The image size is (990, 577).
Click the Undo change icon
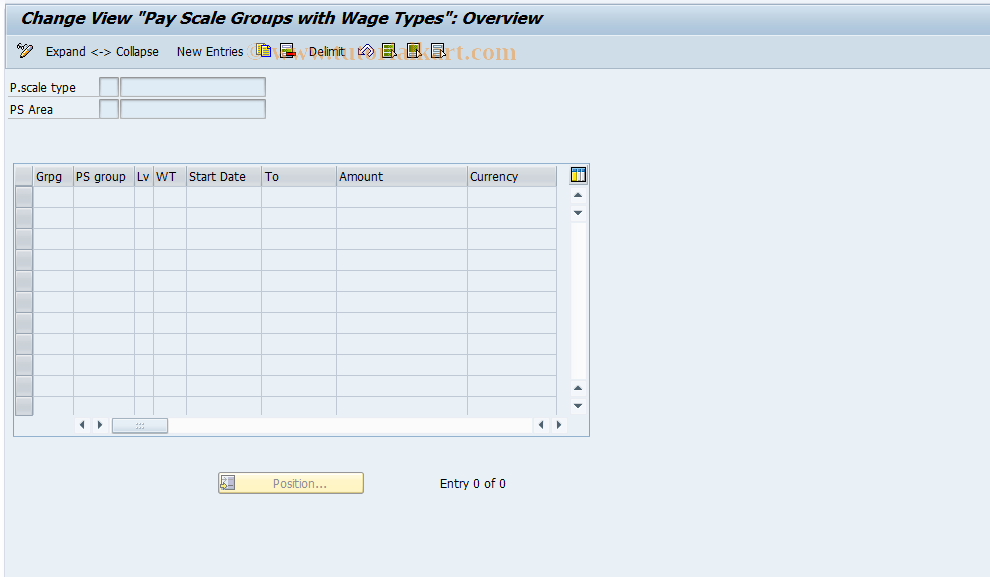366,51
